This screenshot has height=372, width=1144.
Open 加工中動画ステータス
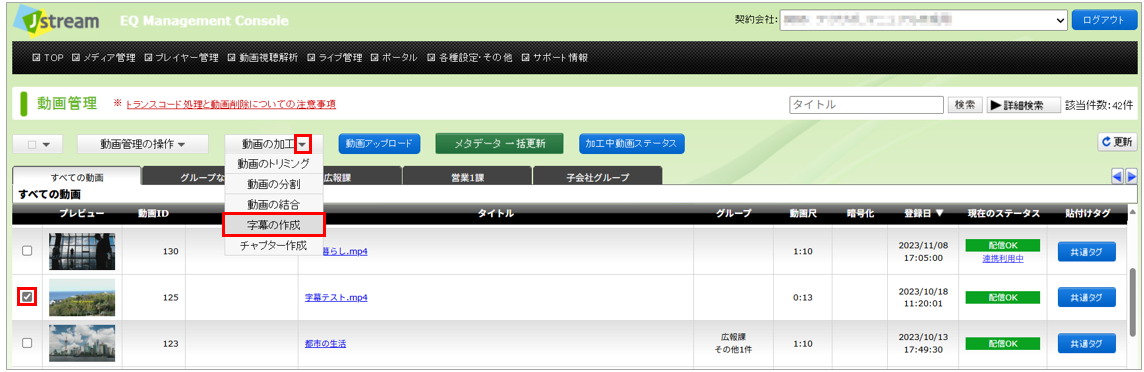(x=631, y=144)
